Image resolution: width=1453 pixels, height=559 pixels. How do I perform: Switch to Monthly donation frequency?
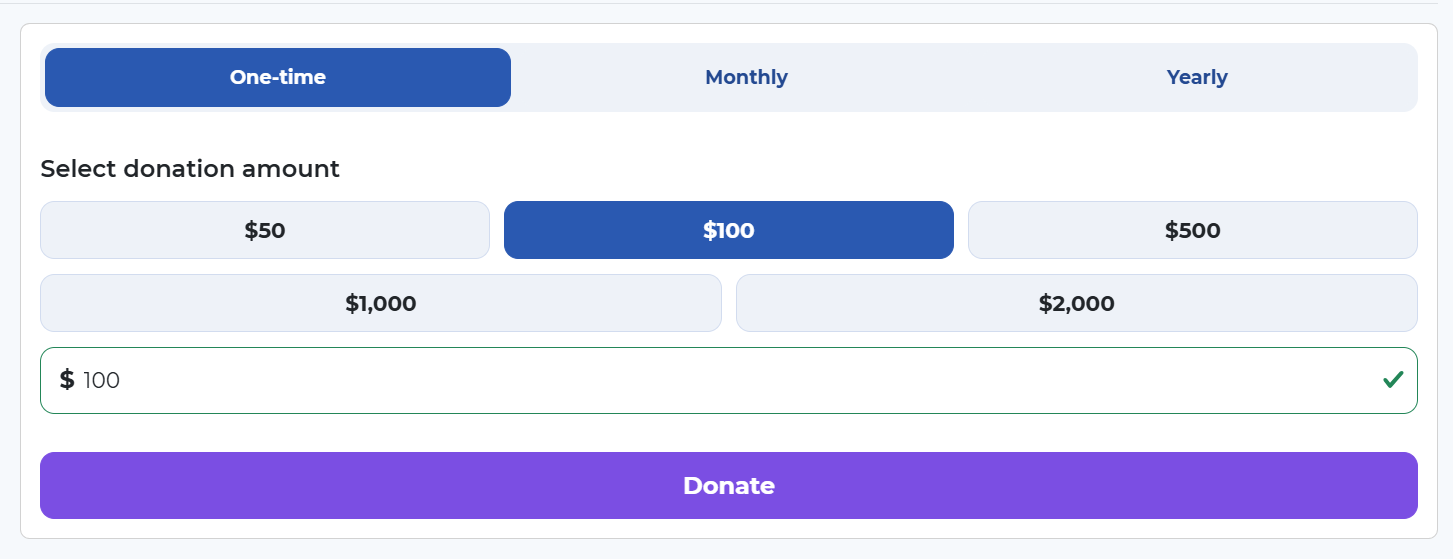point(746,77)
